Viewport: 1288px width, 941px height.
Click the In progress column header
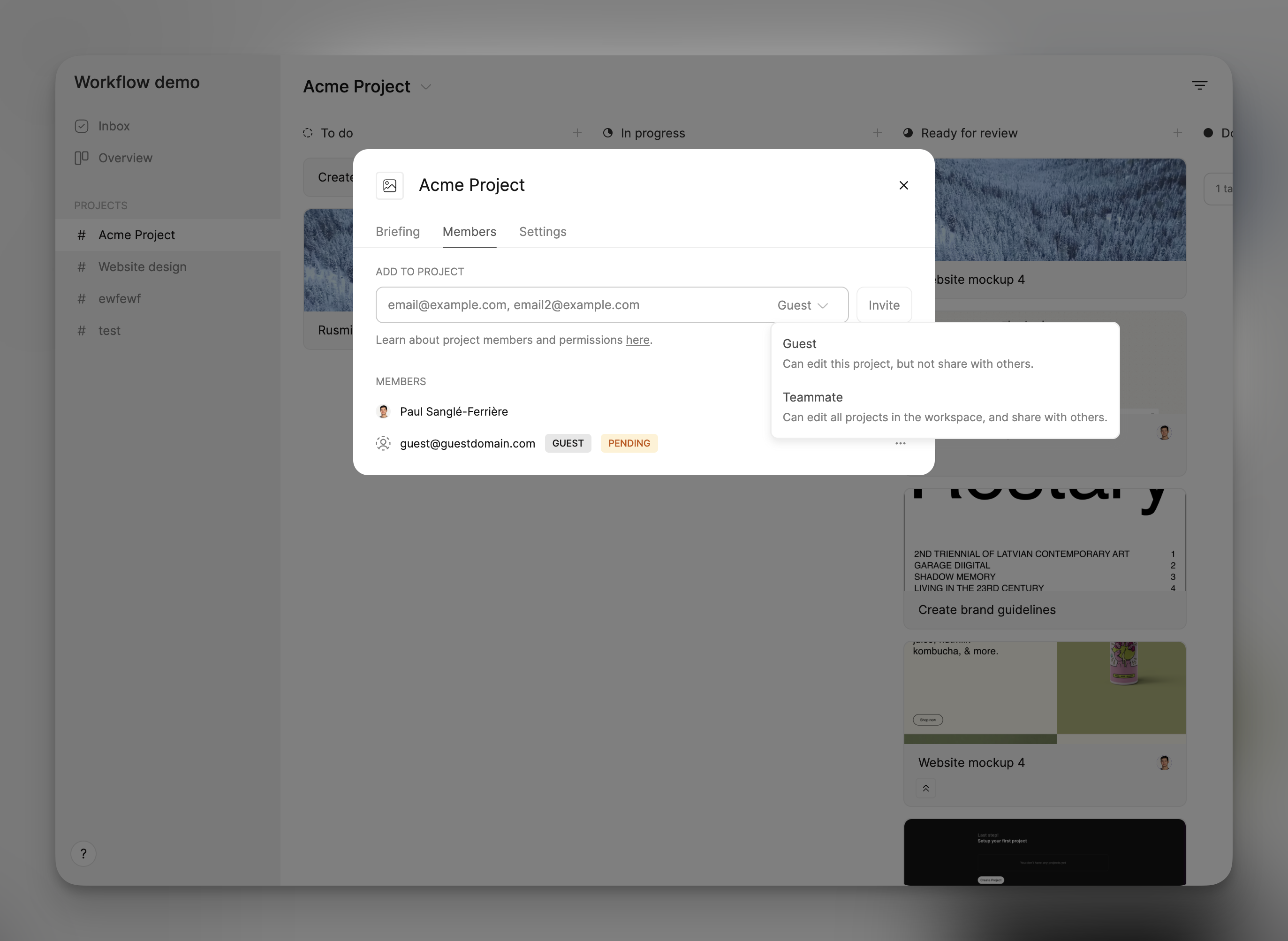pos(652,133)
